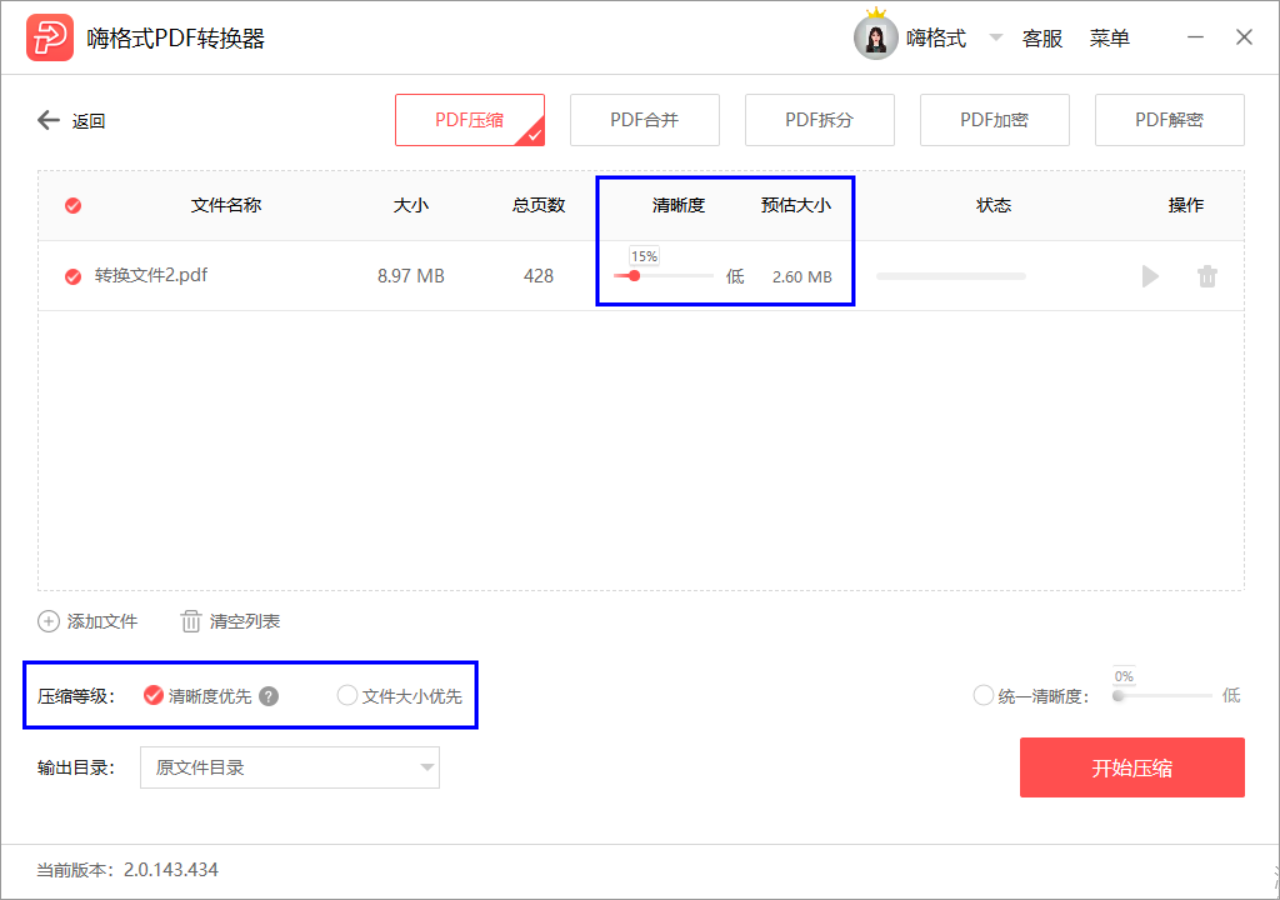Select the 文件大小优先 radio option

(x=347, y=695)
